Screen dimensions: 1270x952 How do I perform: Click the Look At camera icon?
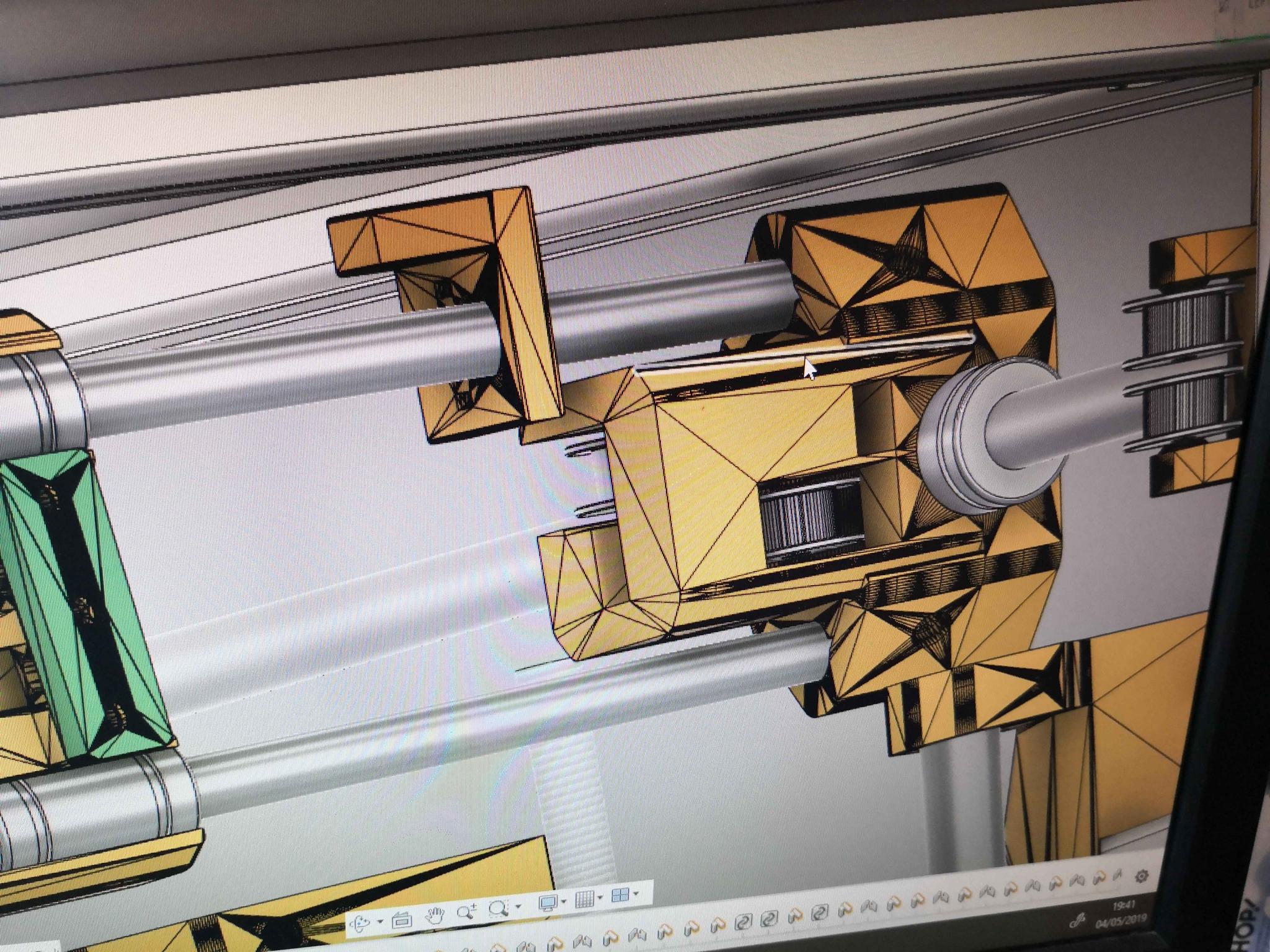(x=402, y=919)
